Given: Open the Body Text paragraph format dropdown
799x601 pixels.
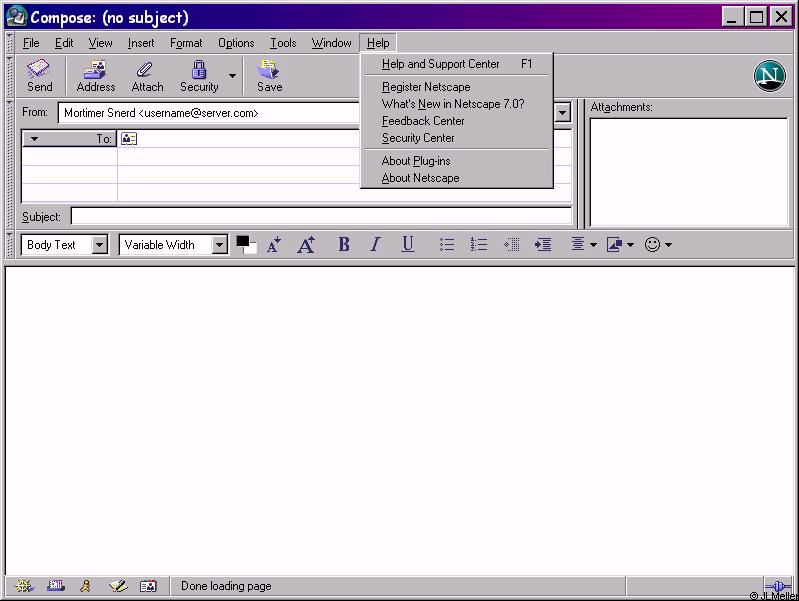Looking at the screenshot, I should click(x=64, y=245).
